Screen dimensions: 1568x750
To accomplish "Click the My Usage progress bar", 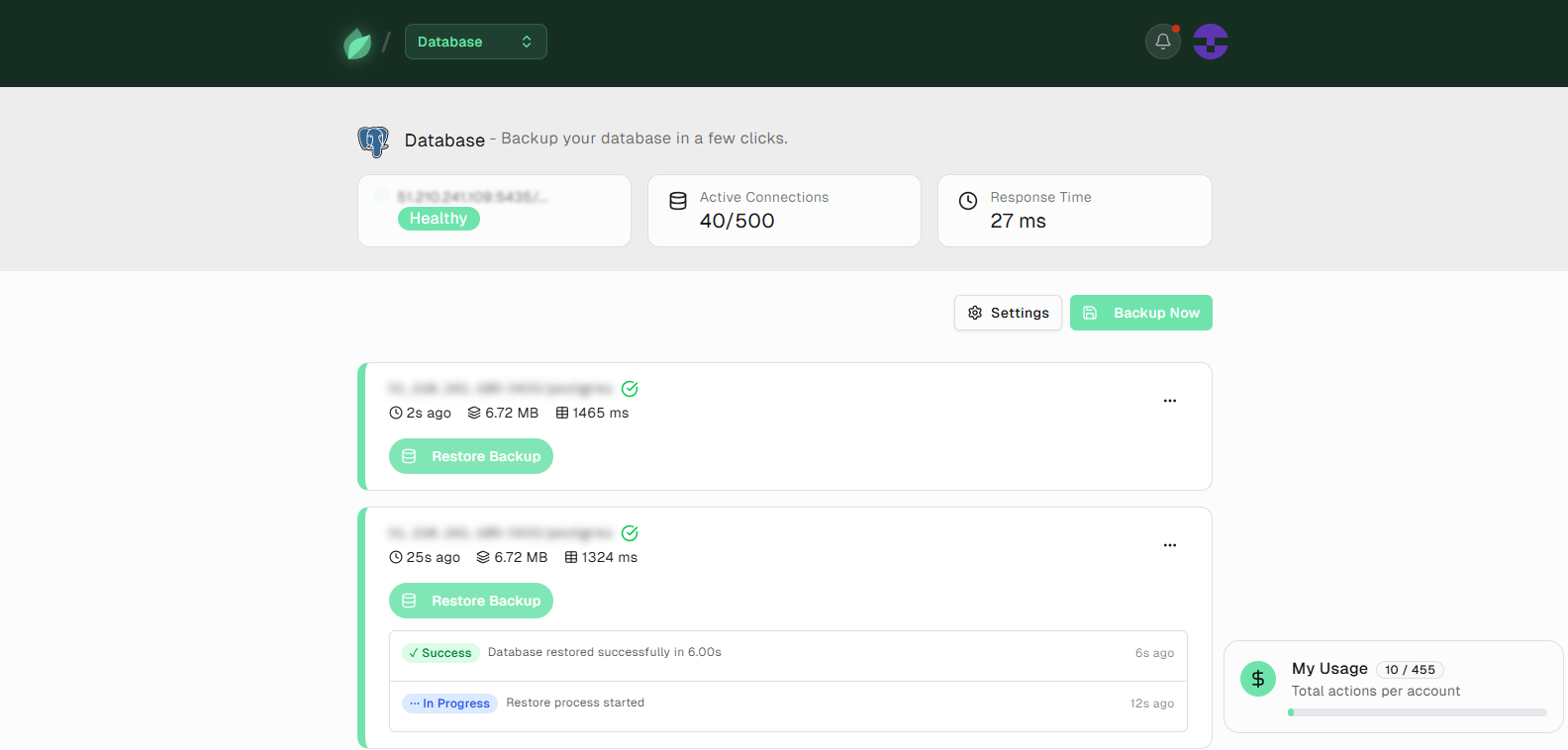I will coord(1418,712).
